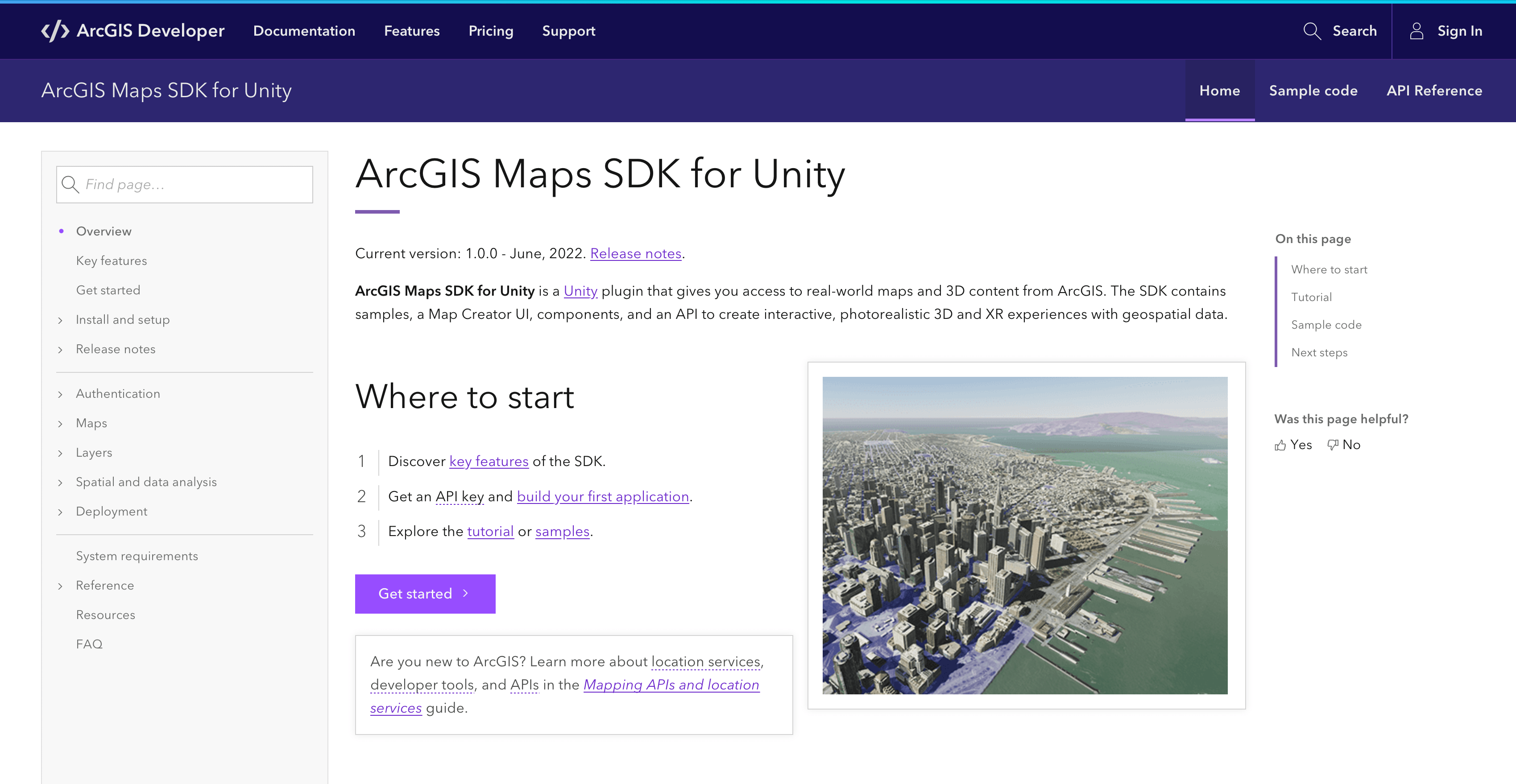Image resolution: width=1516 pixels, height=784 pixels.
Task: Click the ArcGIS Developer code-bracket logo icon
Action: coord(55,31)
